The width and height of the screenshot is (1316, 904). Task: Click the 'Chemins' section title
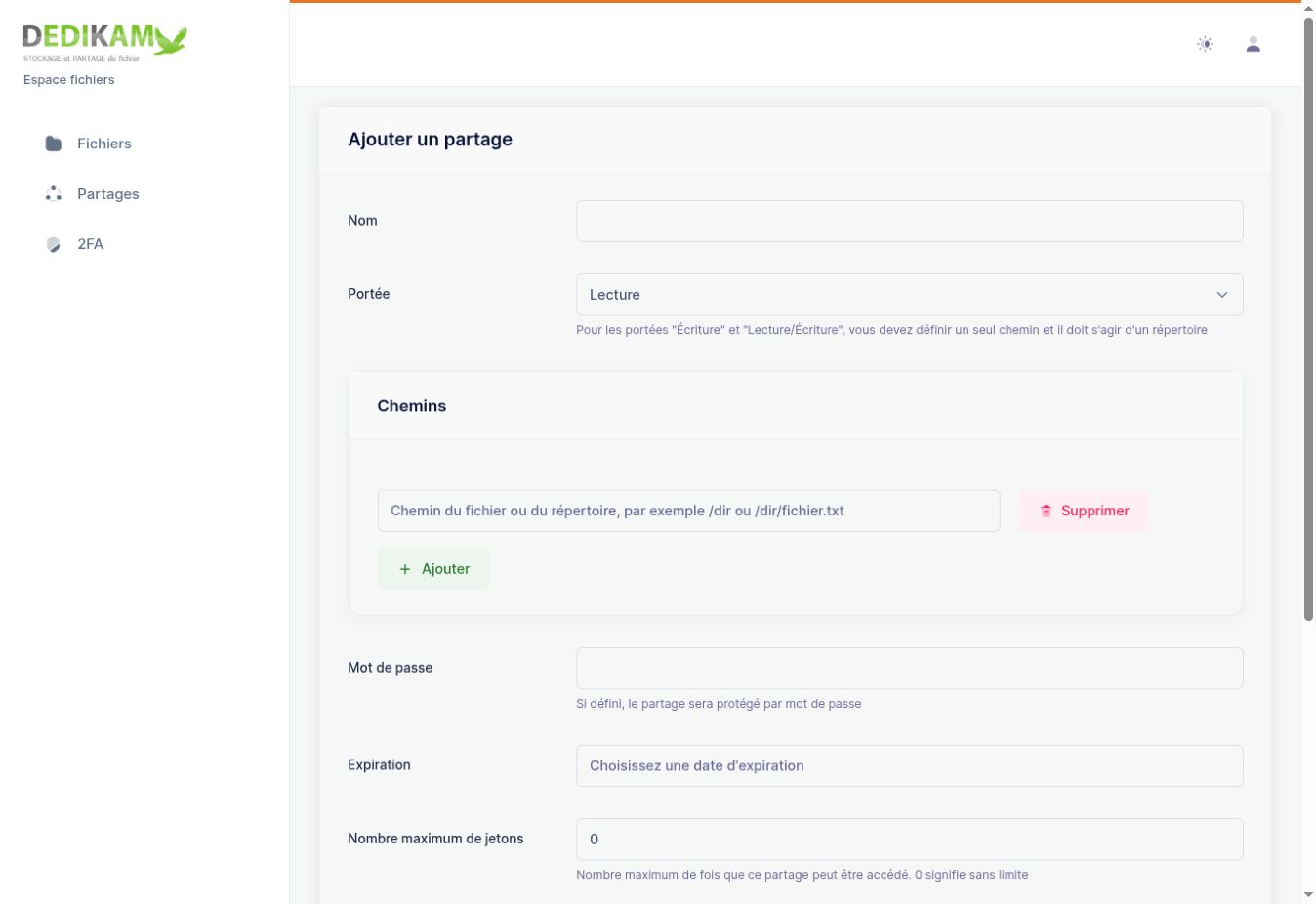412,406
